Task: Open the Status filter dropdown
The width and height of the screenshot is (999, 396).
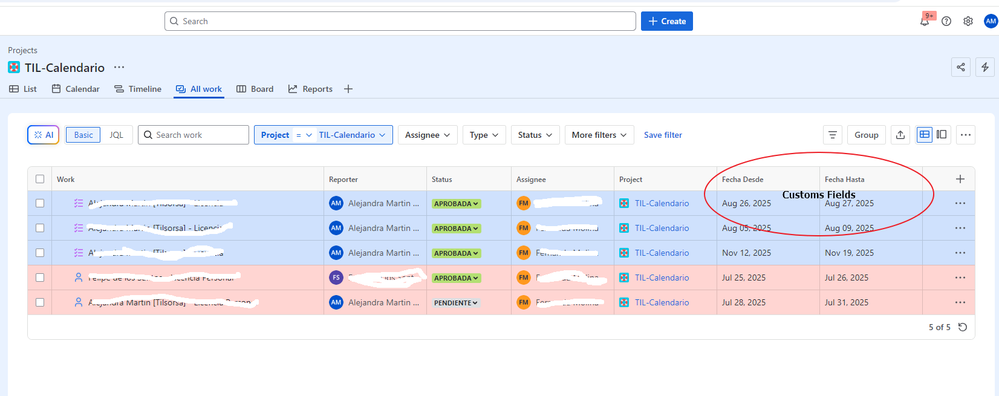Action: tap(535, 135)
